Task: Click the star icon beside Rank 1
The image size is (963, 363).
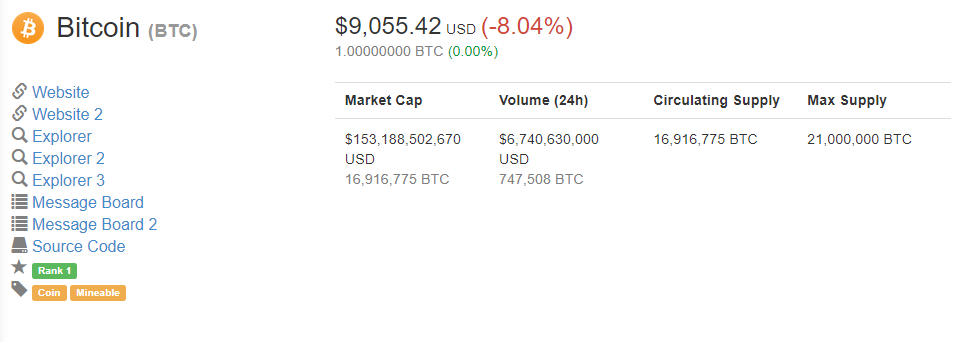Action: tap(20, 267)
